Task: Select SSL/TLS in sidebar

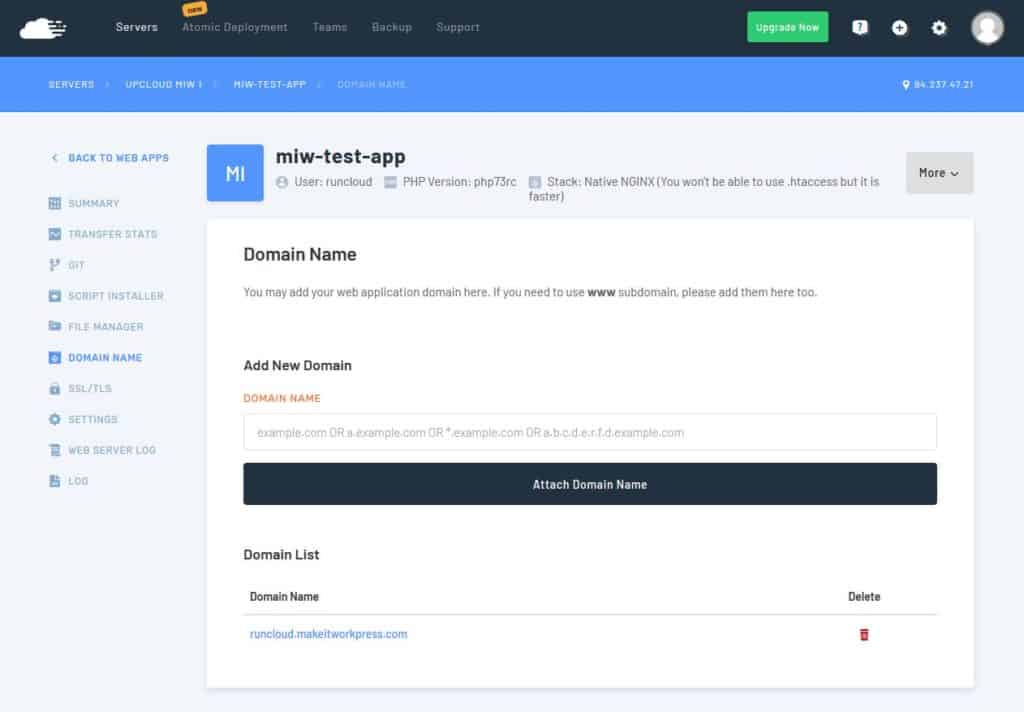Action: click(89, 388)
